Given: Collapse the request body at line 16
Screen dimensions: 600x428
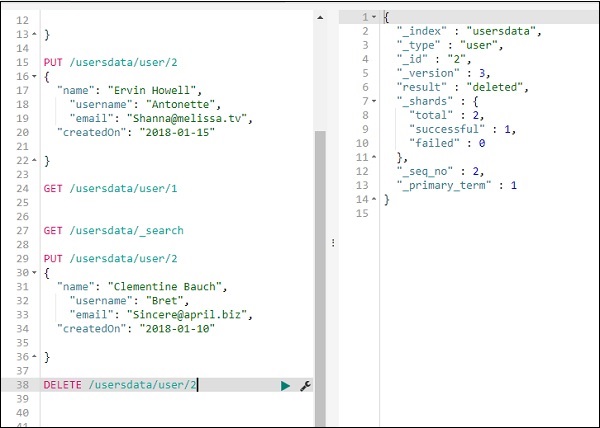Looking at the screenshot, I should coord(36,76).
